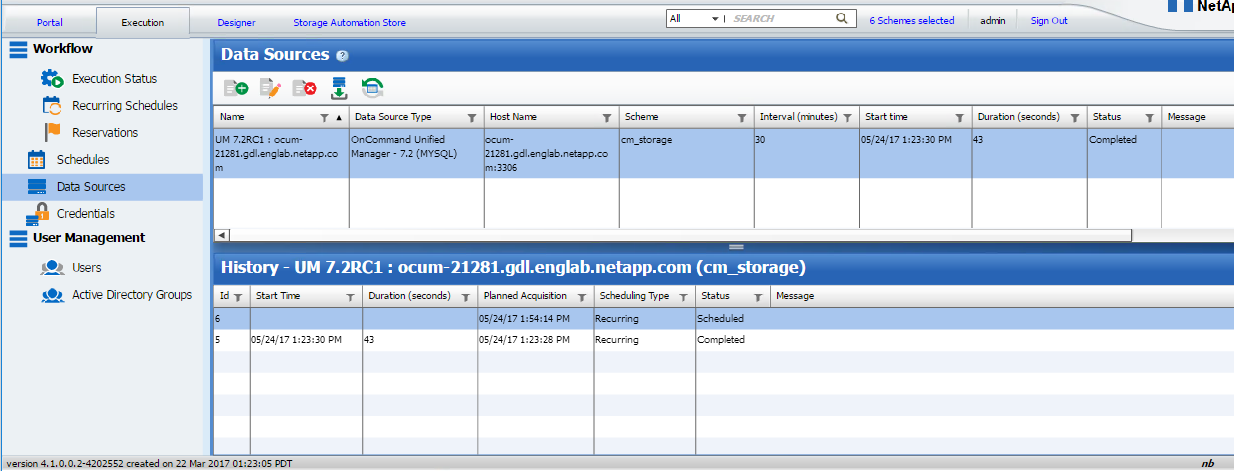
Task: Select the UM 7.2RC1 data source row
Action: (x=723, y=153)
